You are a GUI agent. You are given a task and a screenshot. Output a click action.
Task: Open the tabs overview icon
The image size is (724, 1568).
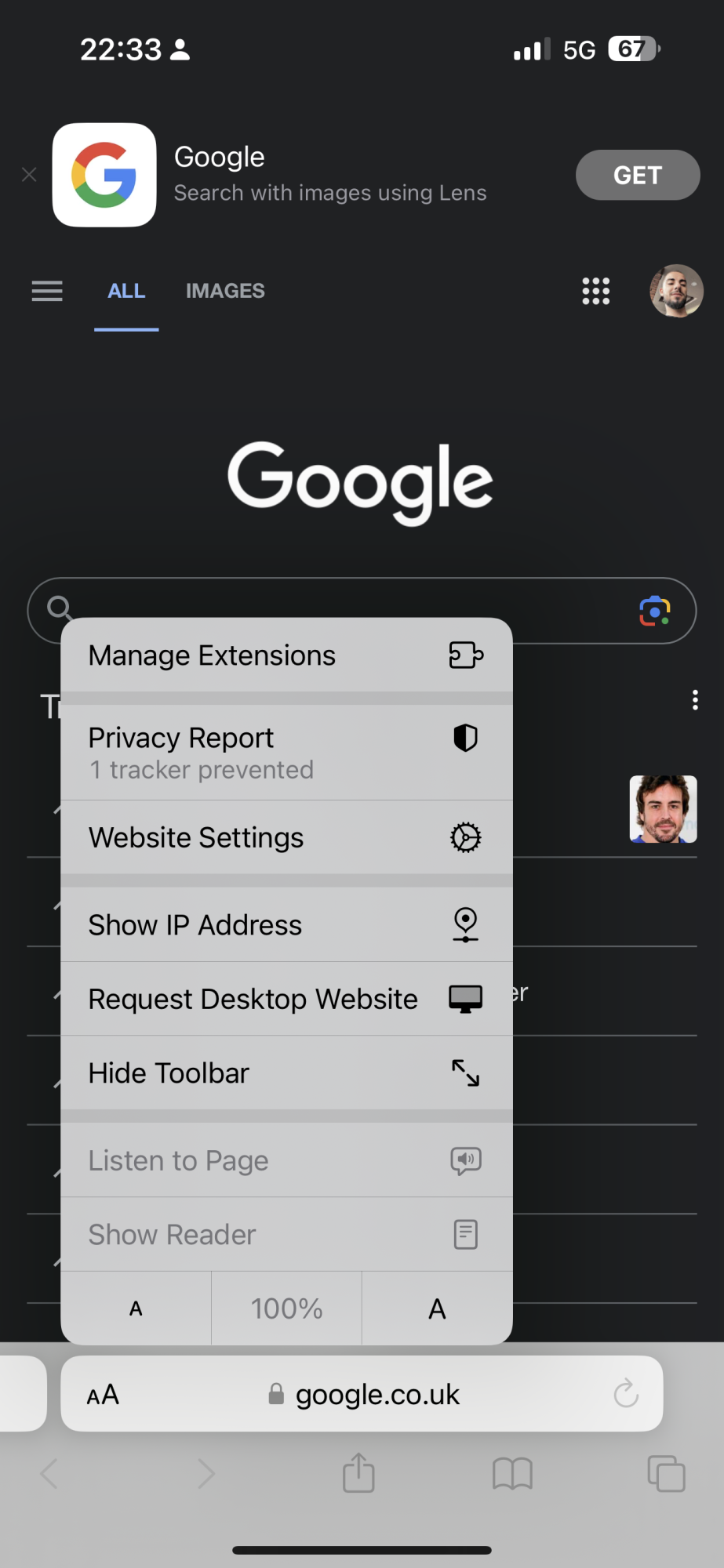point(666,1473)
